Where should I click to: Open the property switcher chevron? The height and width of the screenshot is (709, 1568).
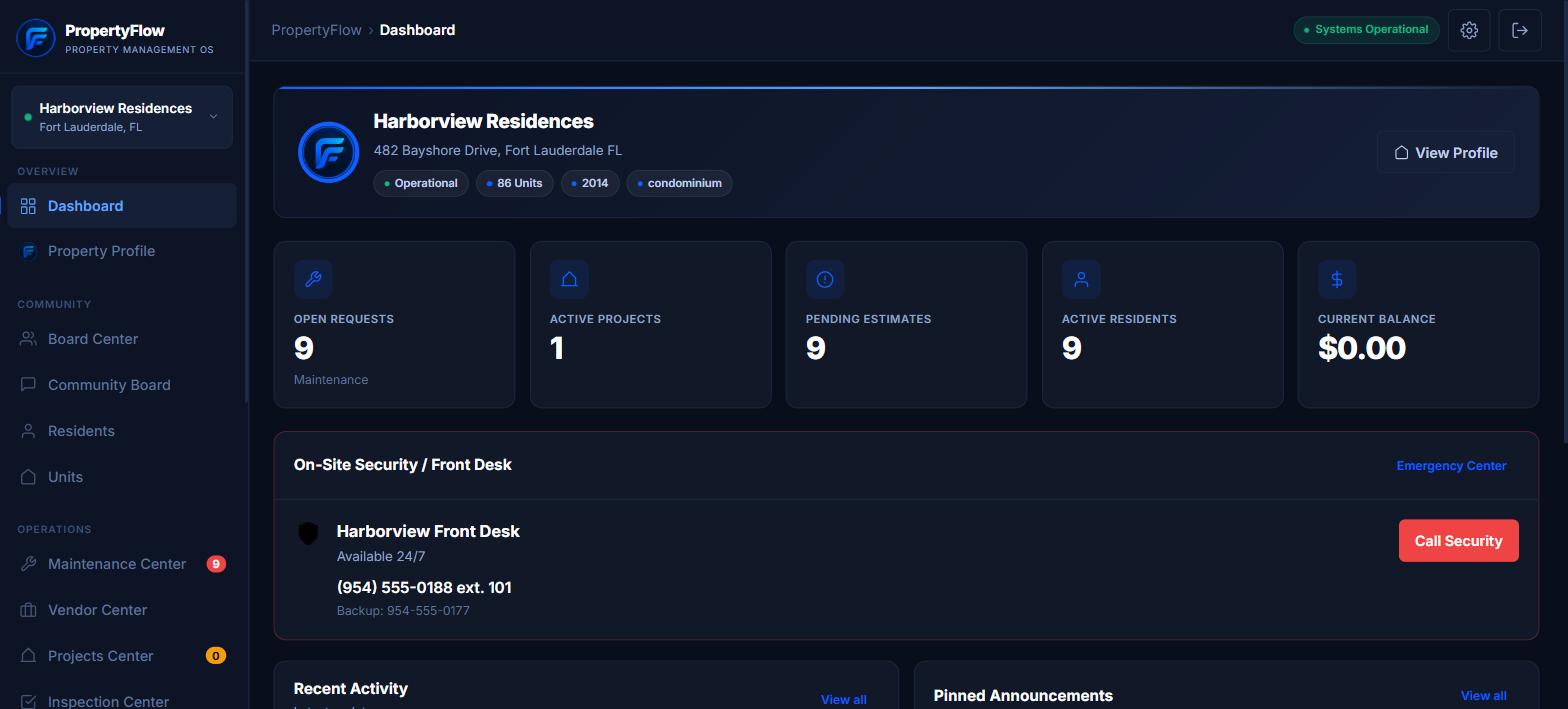click(x=213, y=117)
